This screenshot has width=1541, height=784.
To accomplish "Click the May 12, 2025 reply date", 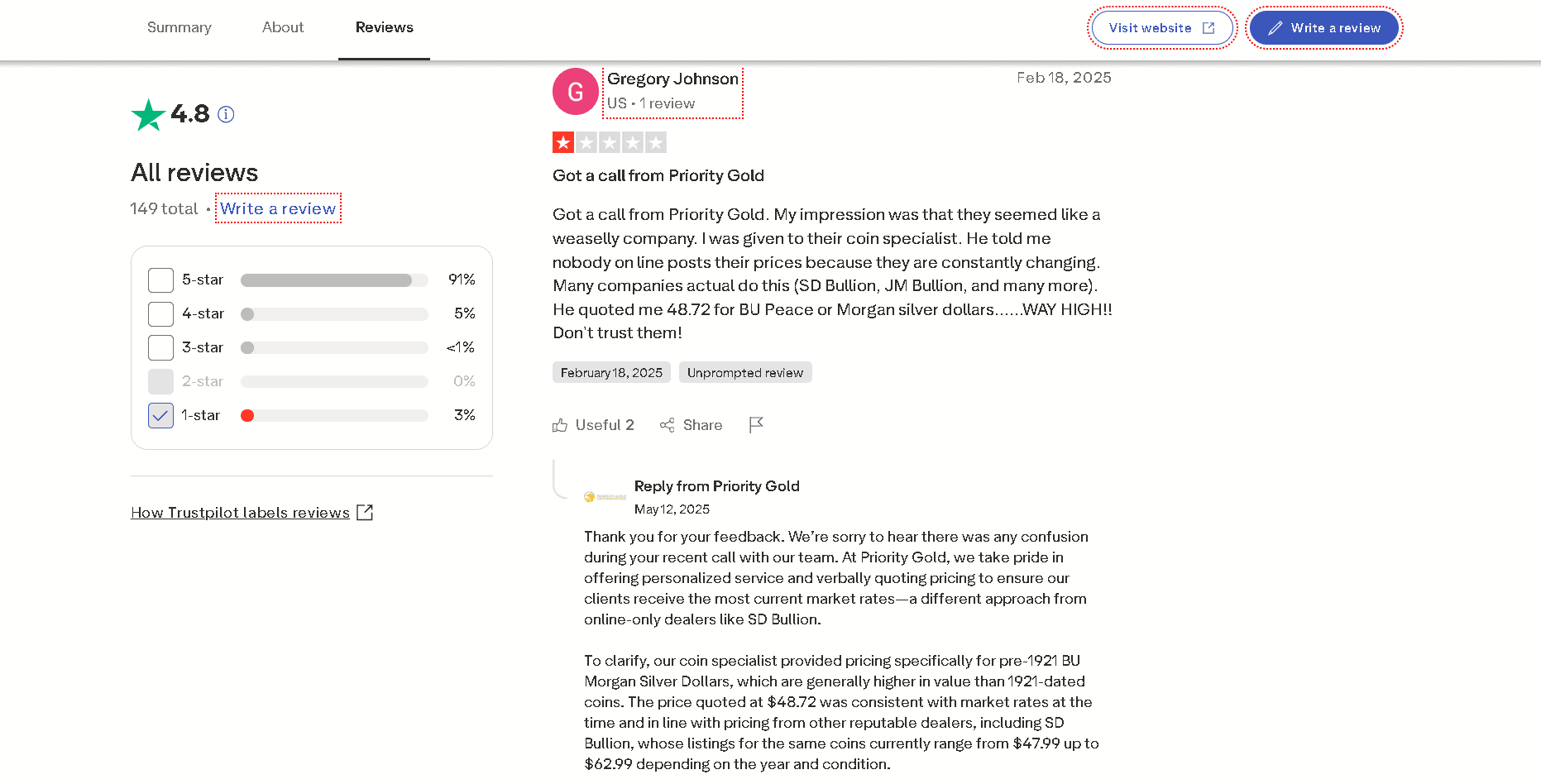I will (672, 509).
